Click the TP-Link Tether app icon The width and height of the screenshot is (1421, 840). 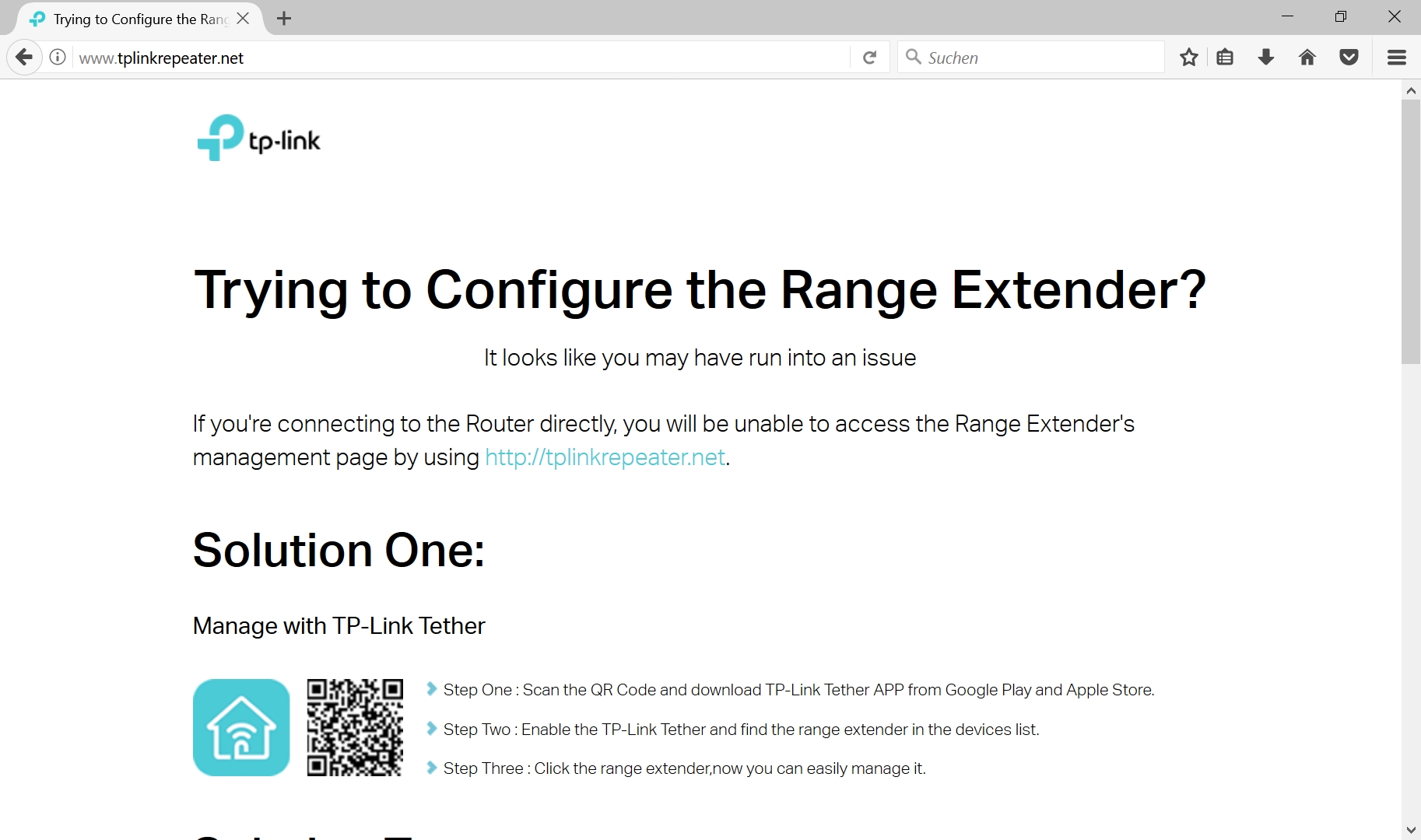click(x=241, y=727)
